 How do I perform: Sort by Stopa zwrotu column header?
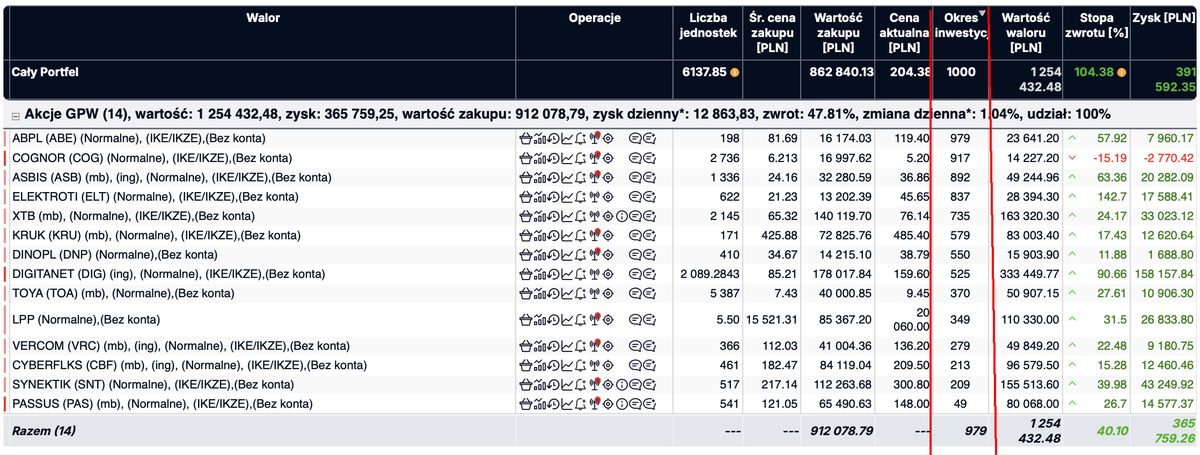[1096, 25]
